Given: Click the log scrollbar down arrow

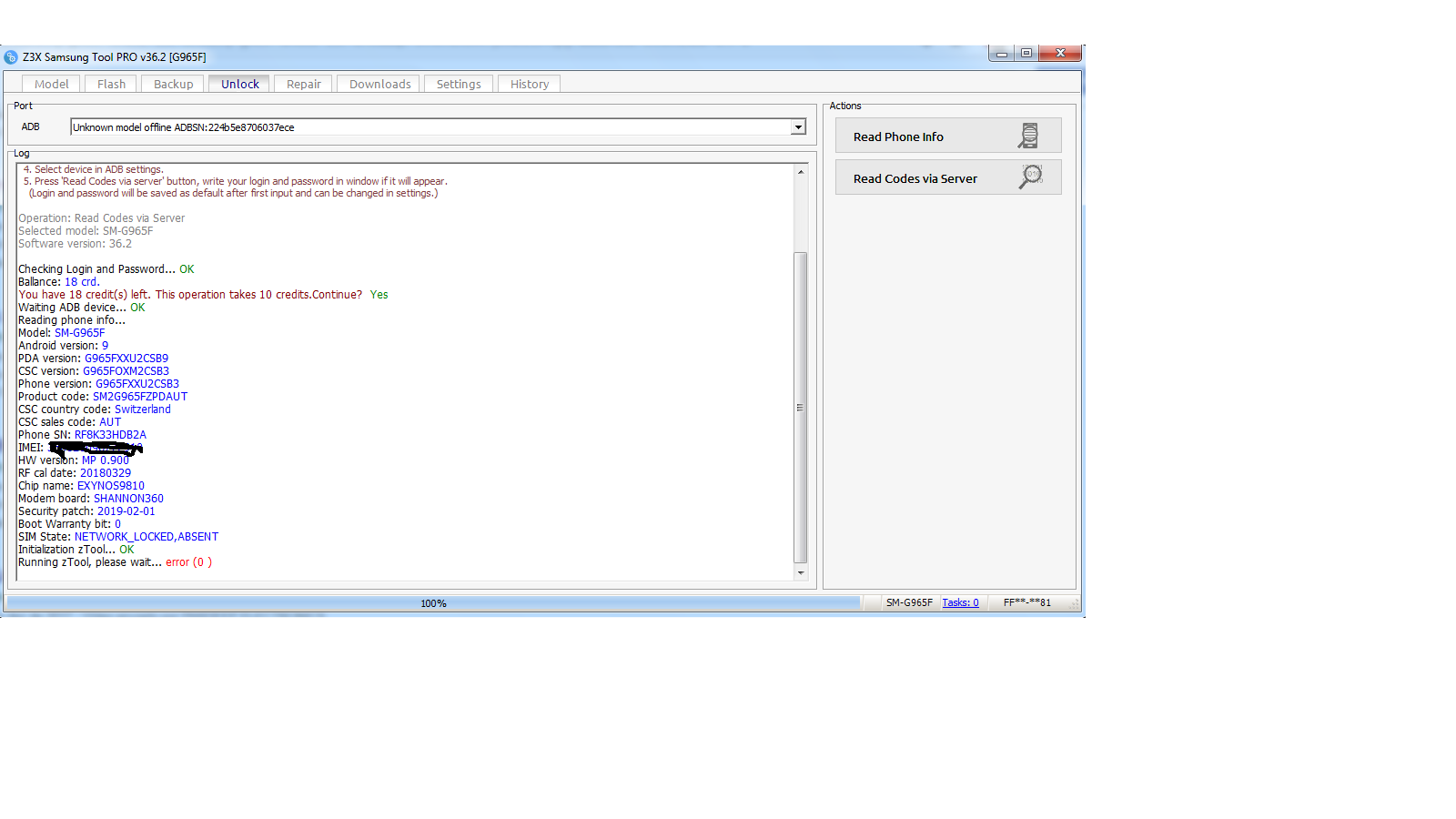Looking at the screenshot, I should tap(801, 572).
